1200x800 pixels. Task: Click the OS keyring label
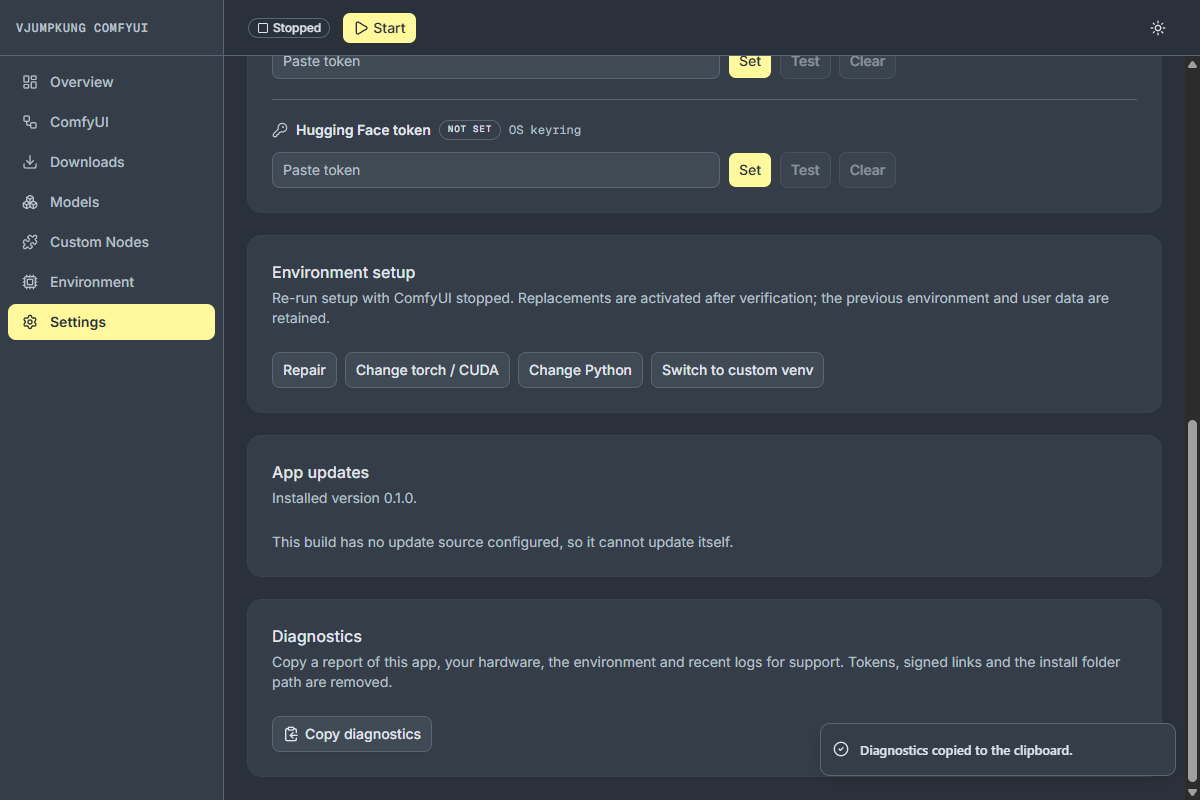[x=545, y=130]
